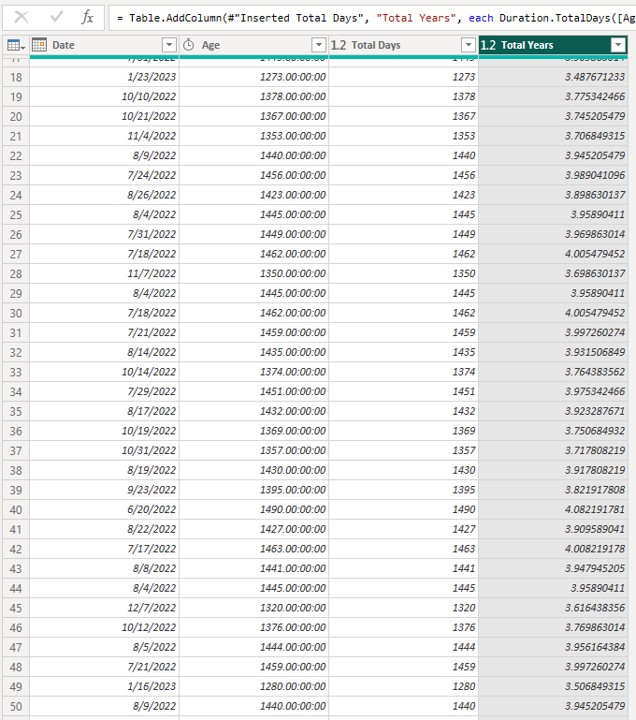636x720 pixels.
Task: Open the Age column filter dropdown
Action: (x=318, y=45)
